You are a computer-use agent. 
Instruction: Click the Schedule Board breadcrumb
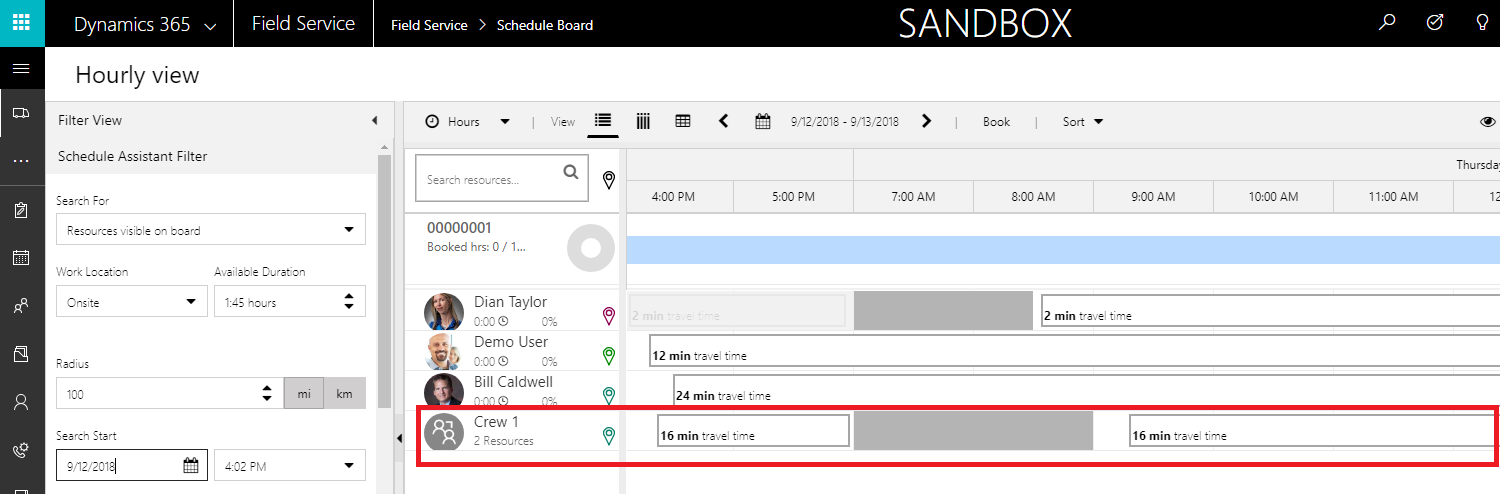coord(544,25)
